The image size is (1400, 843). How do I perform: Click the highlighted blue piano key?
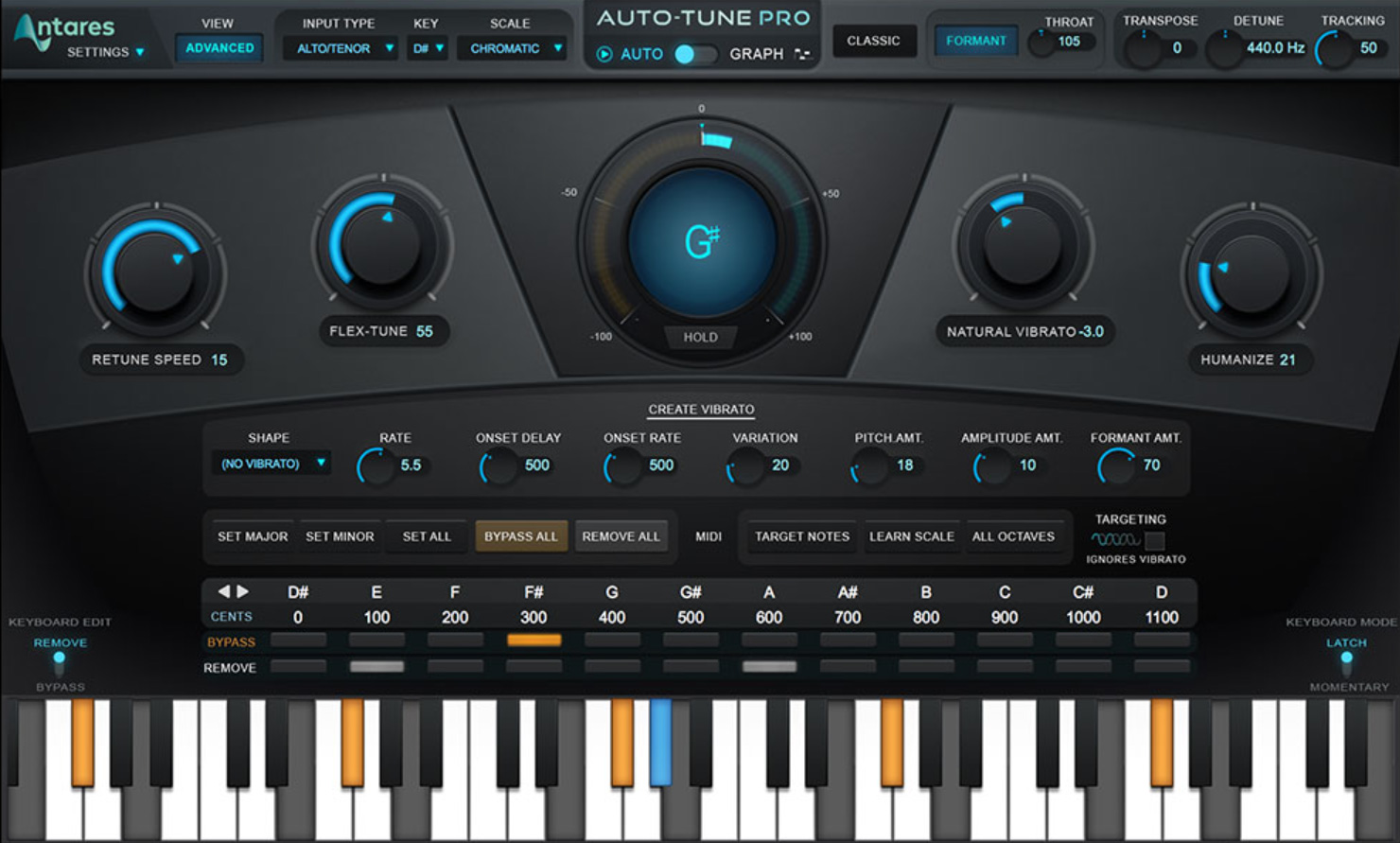(660, 743)
